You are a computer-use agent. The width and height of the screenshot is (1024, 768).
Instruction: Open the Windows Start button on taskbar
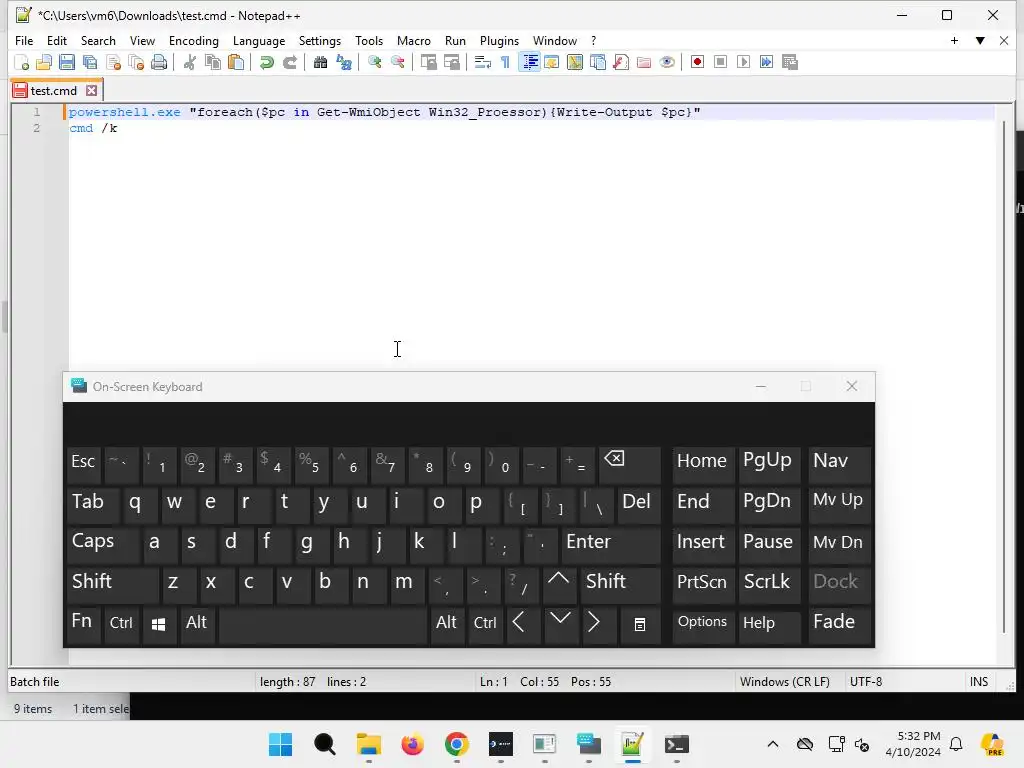tap(281, 744)
